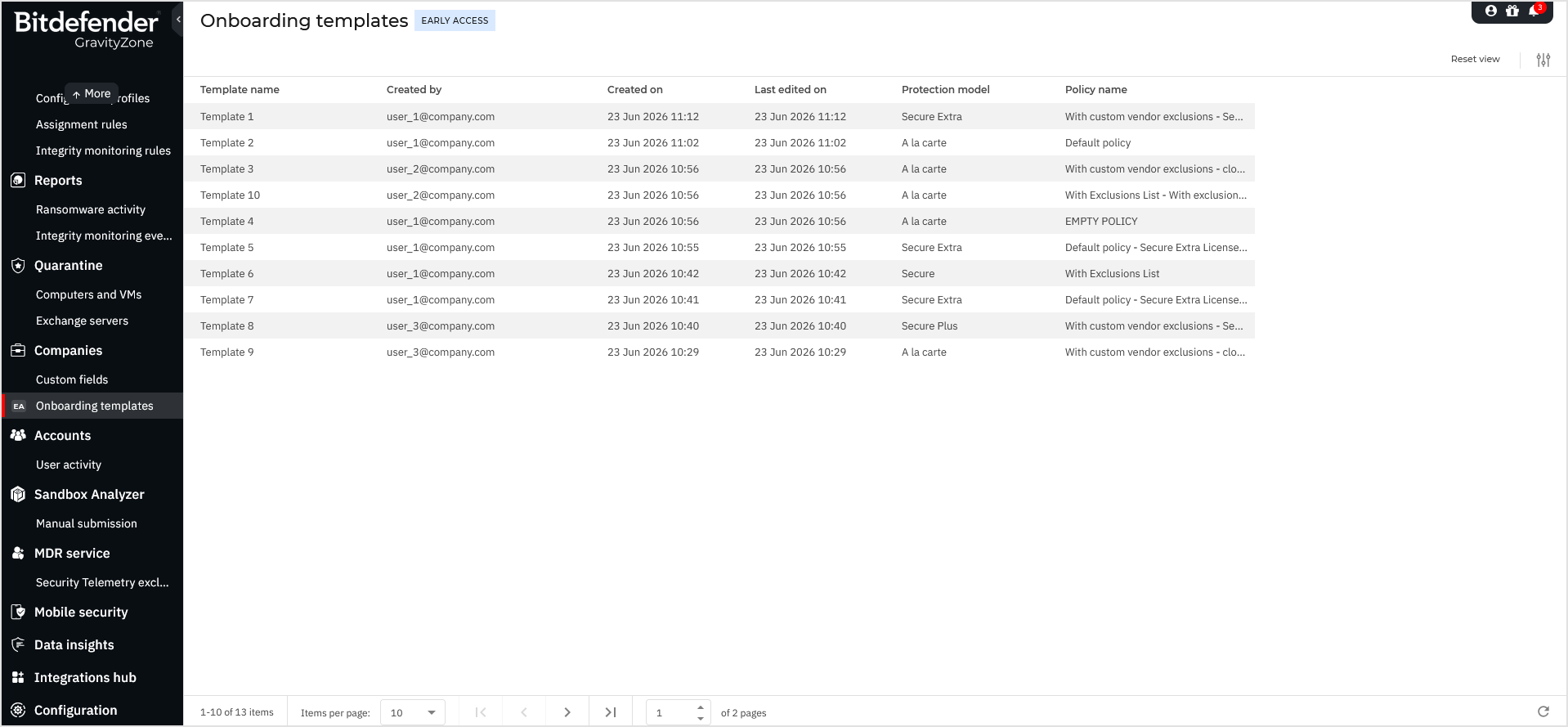Open Exchange servers quarantine
Image resolution: width=1568 pixels, height=727 pixels.
pos(82,321)
